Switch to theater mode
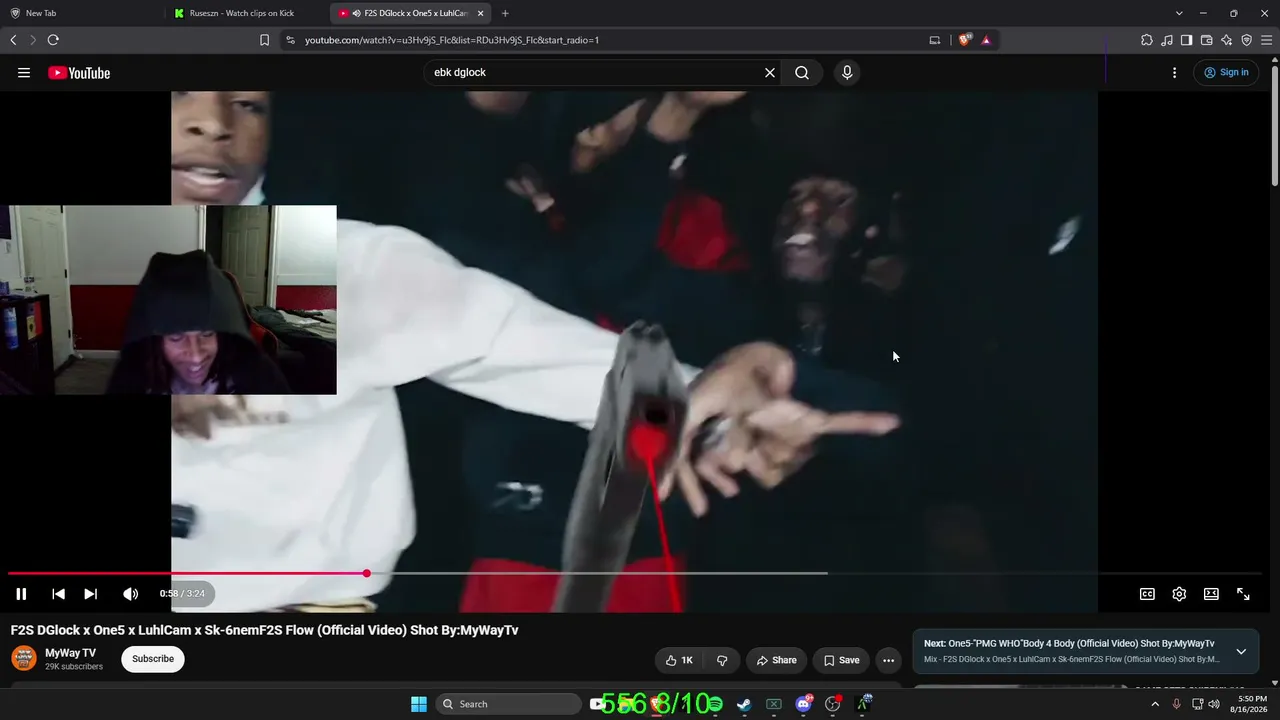Screen dimensions: 1280x720 pyautogui.click(x=1211, y=594)
